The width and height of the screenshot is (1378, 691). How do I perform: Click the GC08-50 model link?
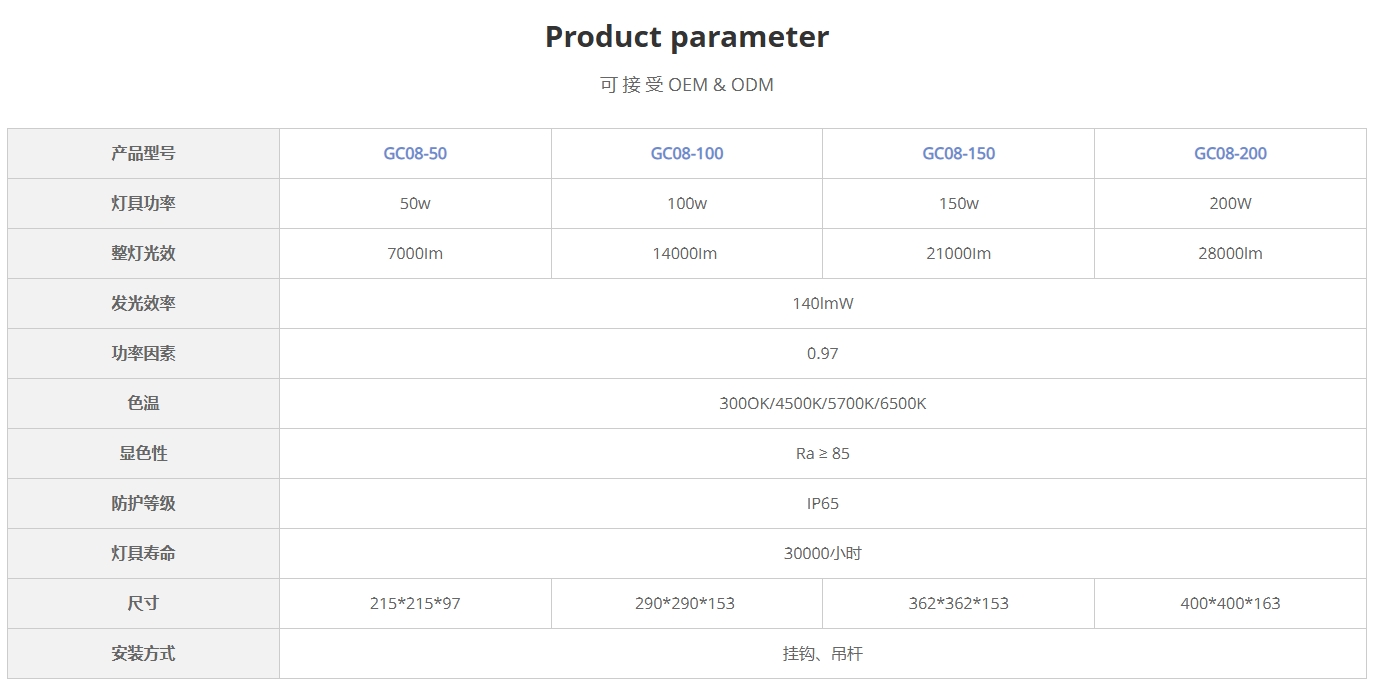(415, 154)
